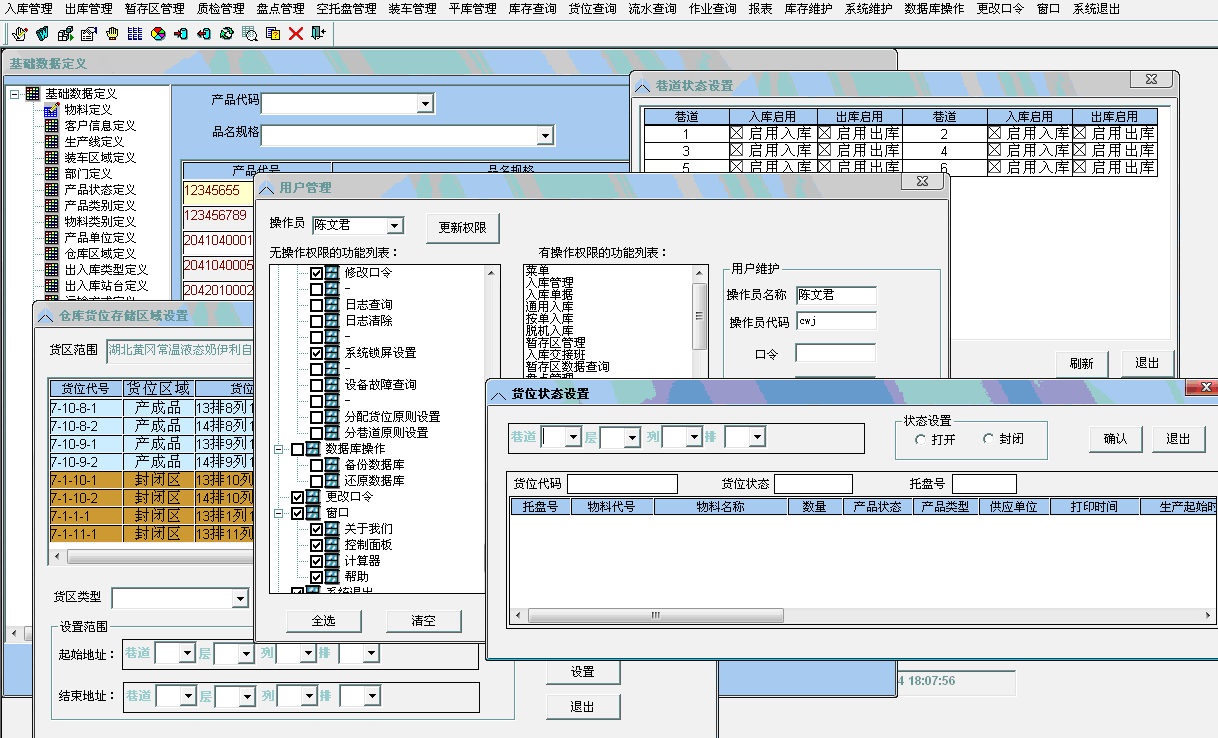Click the icon next to 计算器 in permission tree
Viewport: 1218px width, 738px height.
[x=333, y=560]
